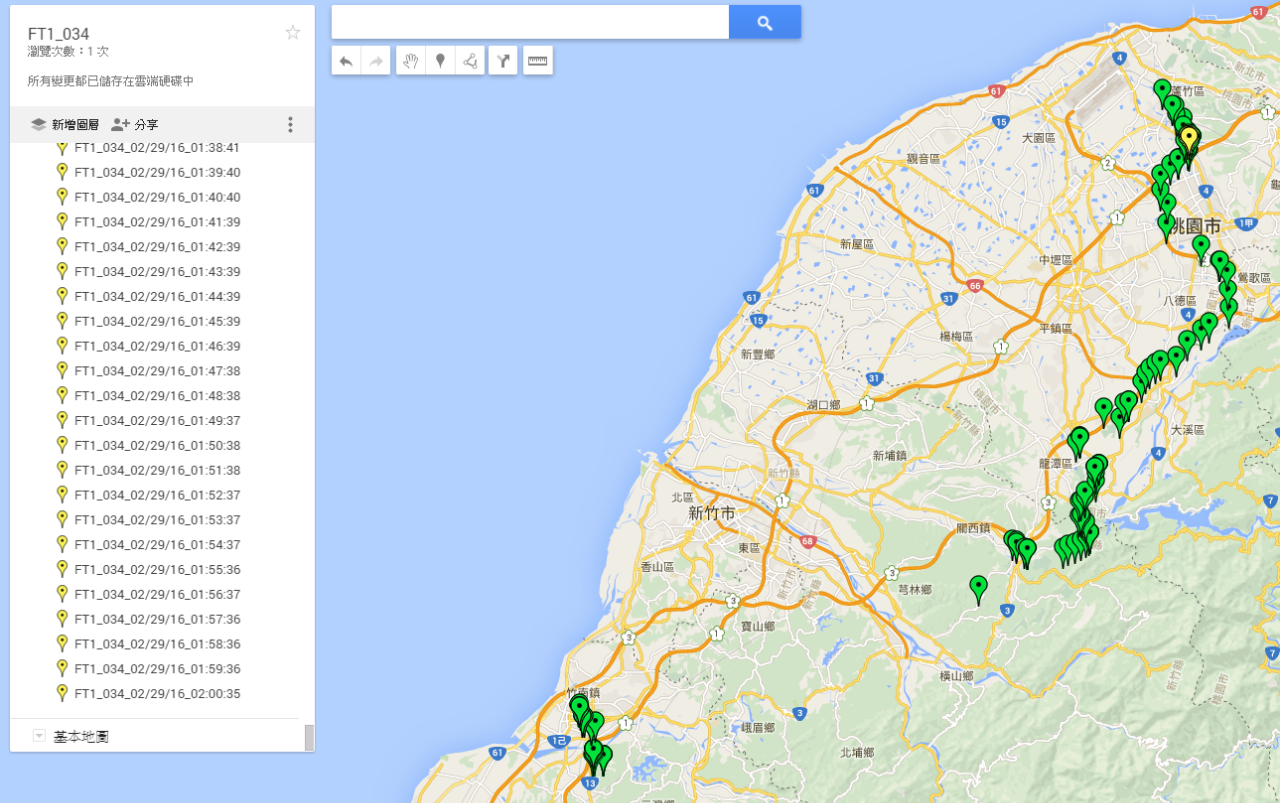The width and height of the screenshot is (1280, 803).
Task: Open the three-dot map options menu
Action: click(x=291, y=125)
